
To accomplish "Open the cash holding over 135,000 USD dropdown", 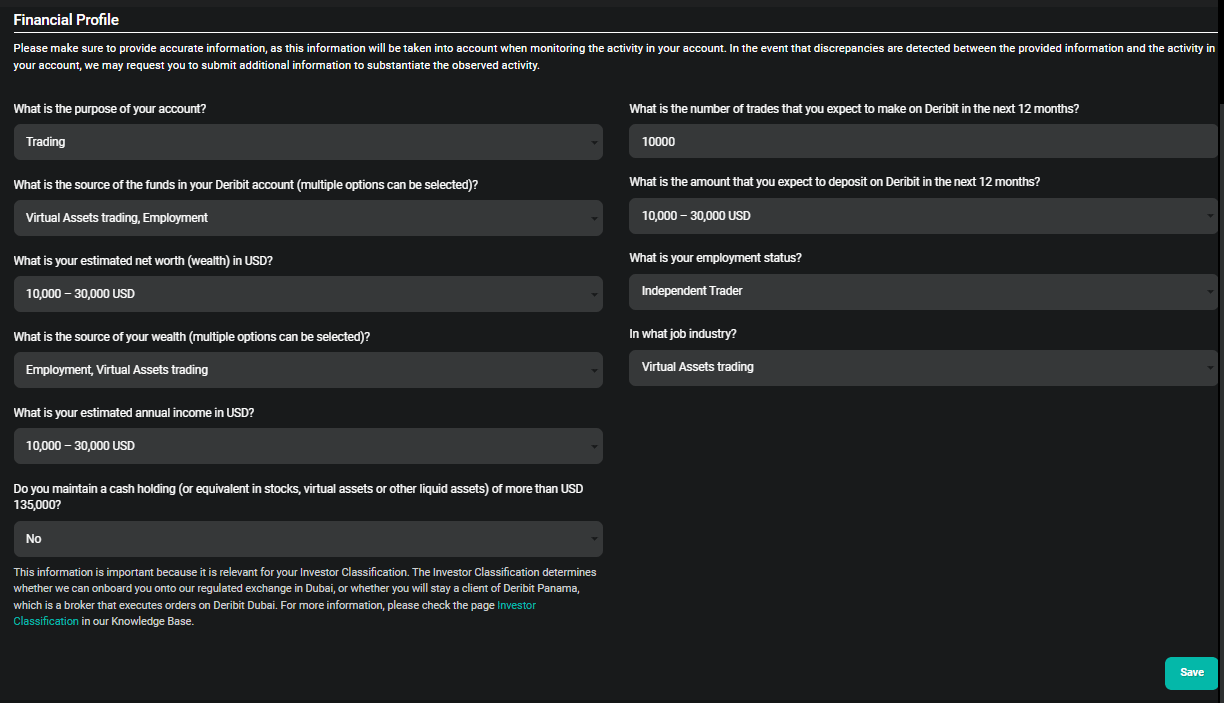I will coord(307,538).
